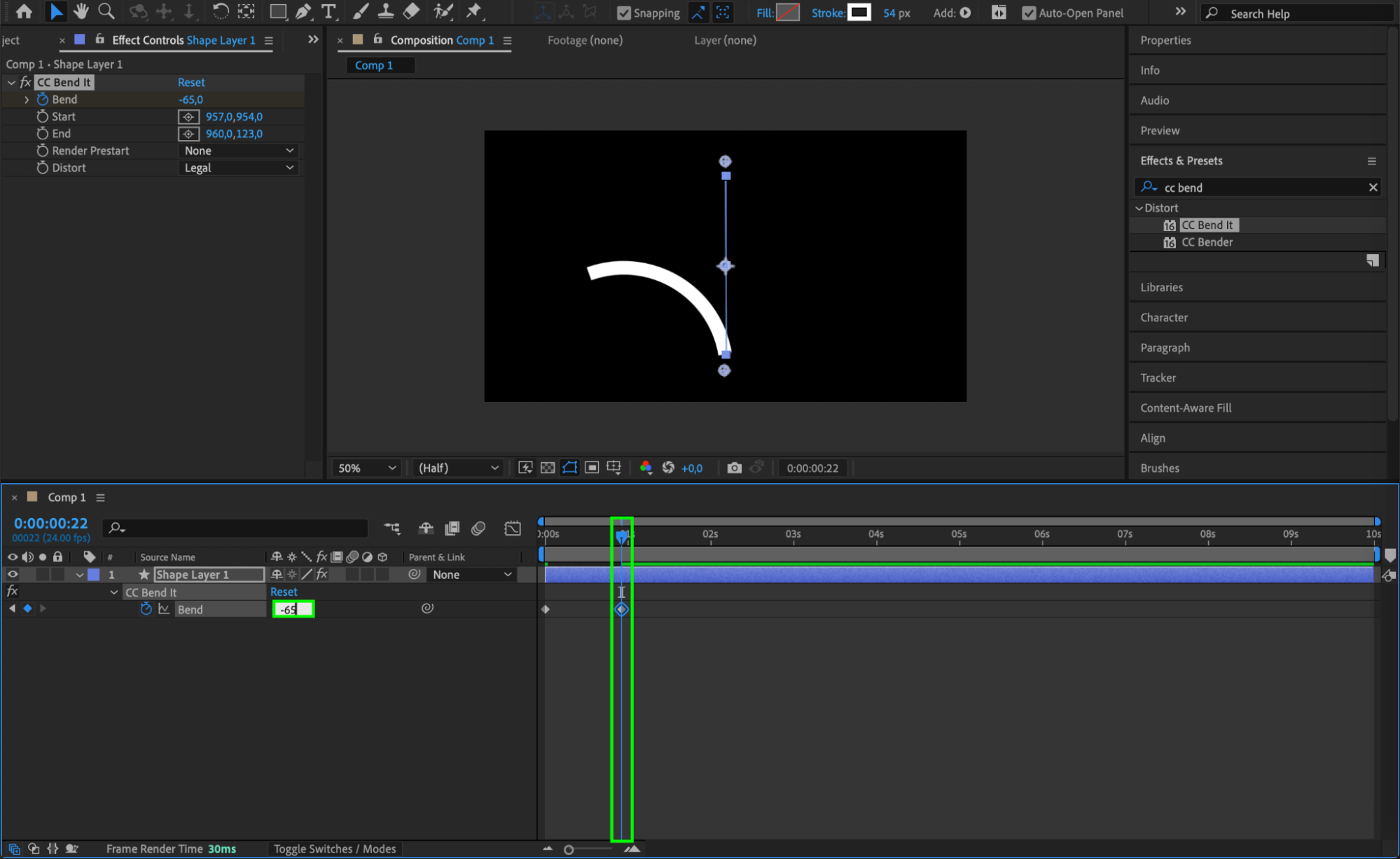The image size is (1400, 859).
Task: Toggle the Snapping checkbox
Action: click(x=623, y=13)
